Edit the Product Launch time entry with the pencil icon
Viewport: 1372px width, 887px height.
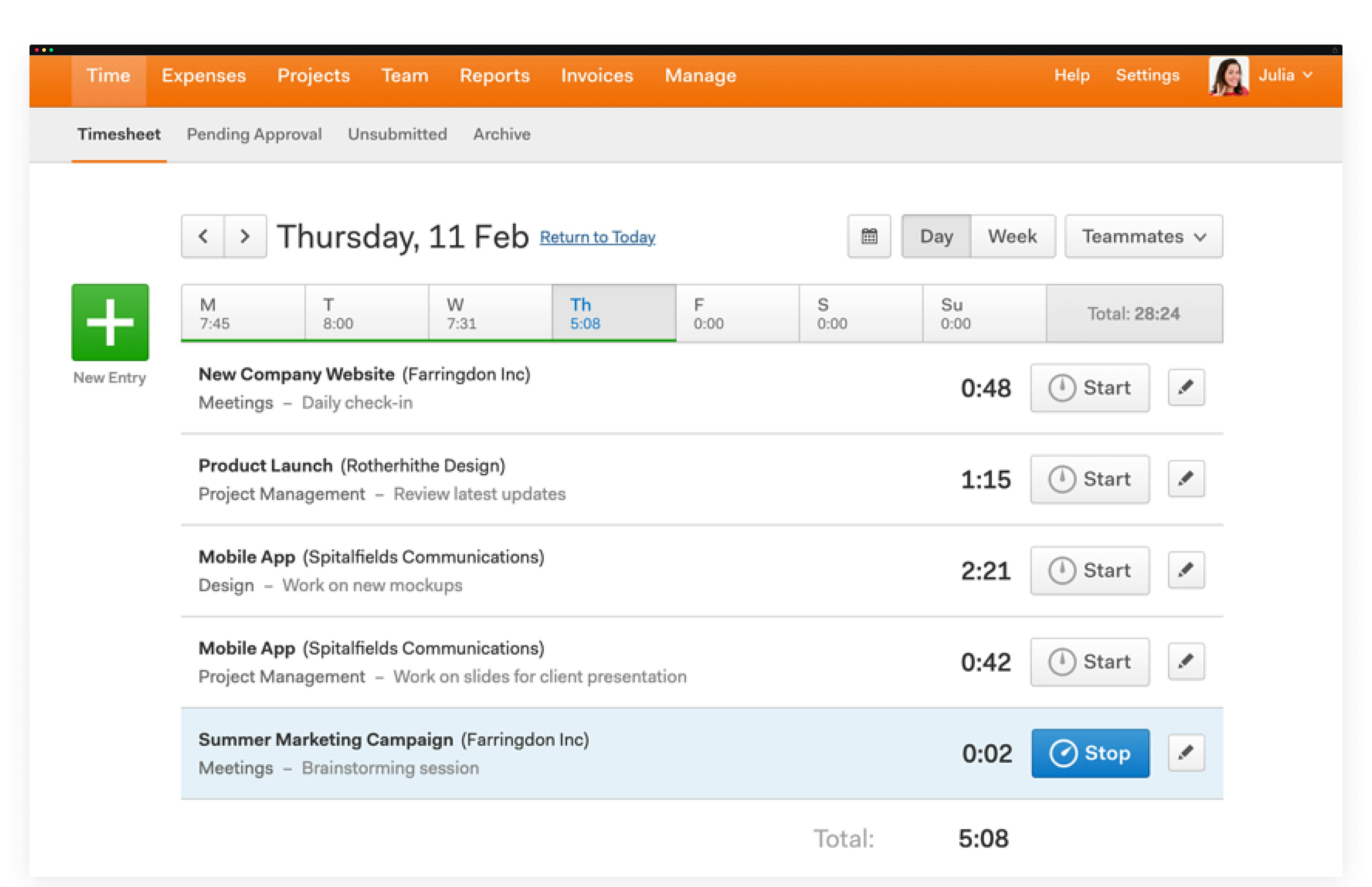(x=1185, y=478)
